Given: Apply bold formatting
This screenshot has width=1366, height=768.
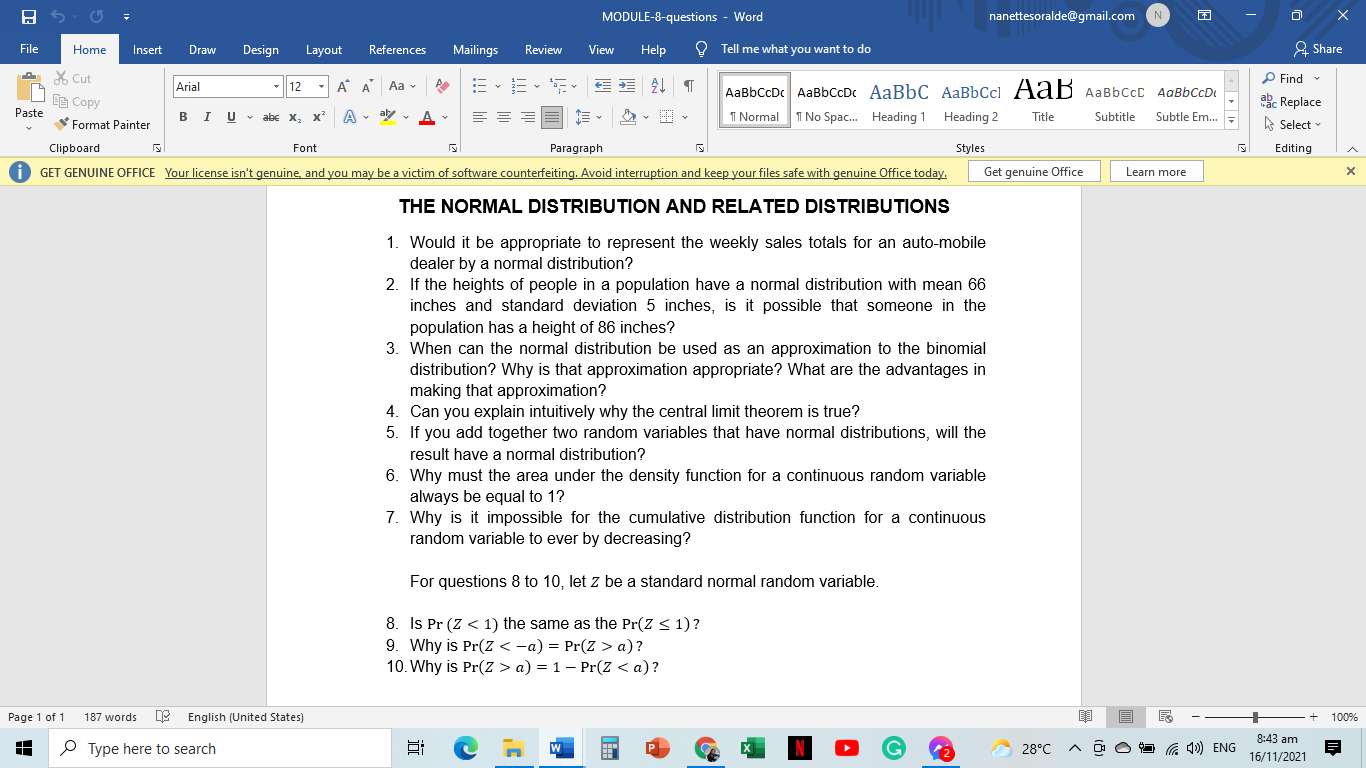Looking at the screenshot, I should point(183,116).
